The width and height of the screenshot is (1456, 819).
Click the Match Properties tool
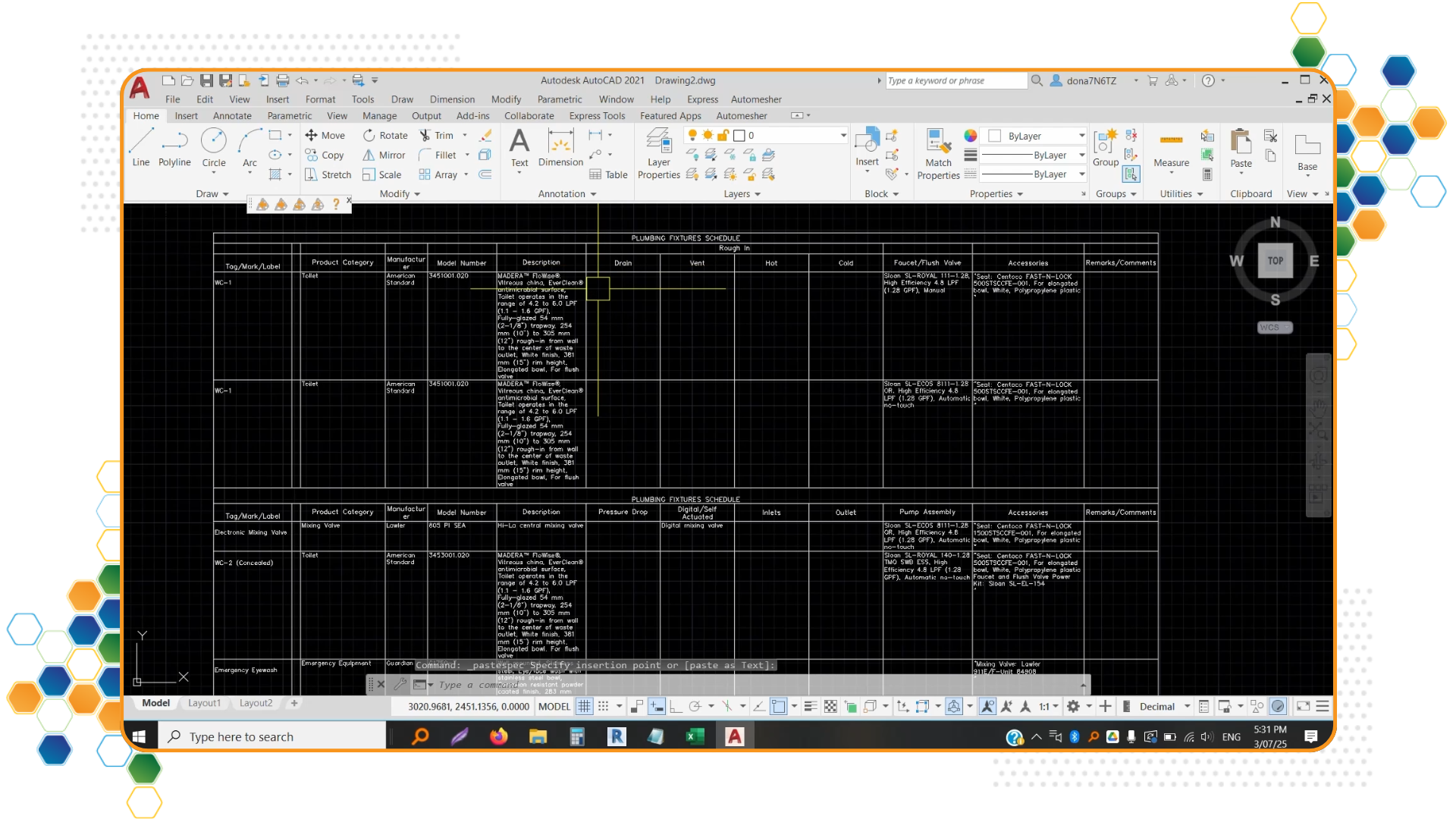coord(938,154)
